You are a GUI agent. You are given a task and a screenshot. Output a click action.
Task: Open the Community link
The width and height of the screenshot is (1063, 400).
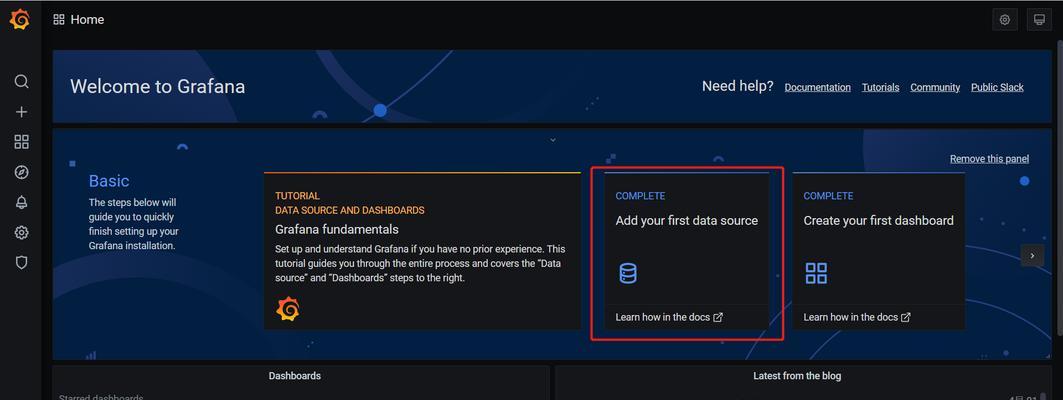click(935, 87)
